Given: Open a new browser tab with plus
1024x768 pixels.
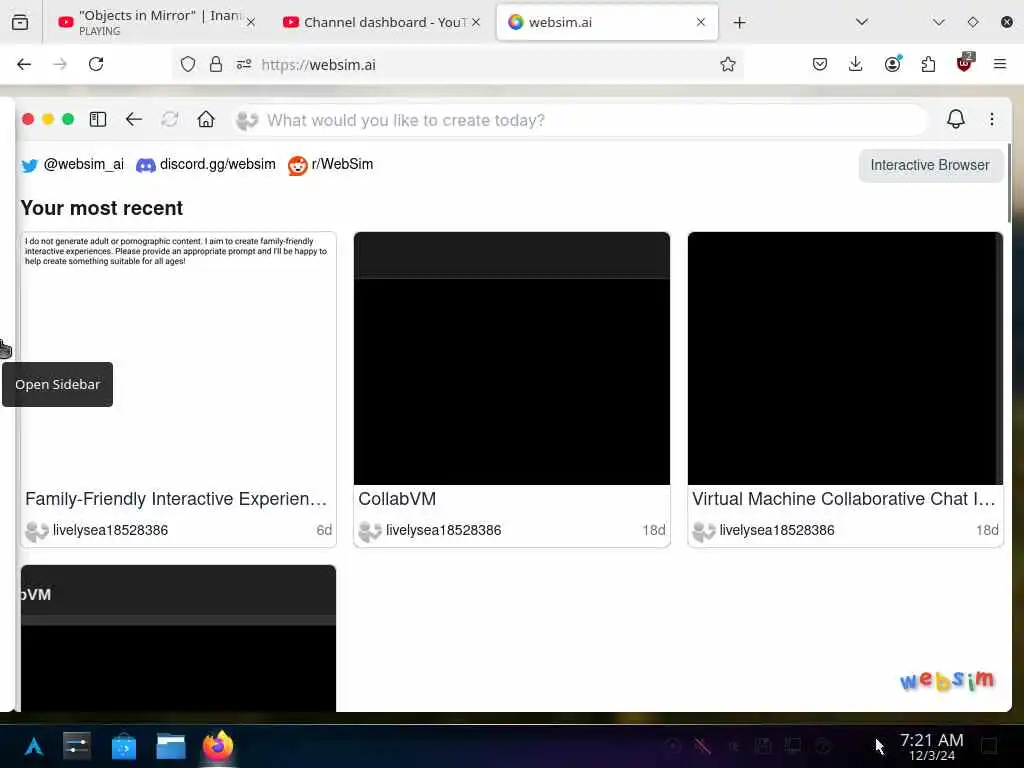Looking at the screenshot, I should pos(739,23).
